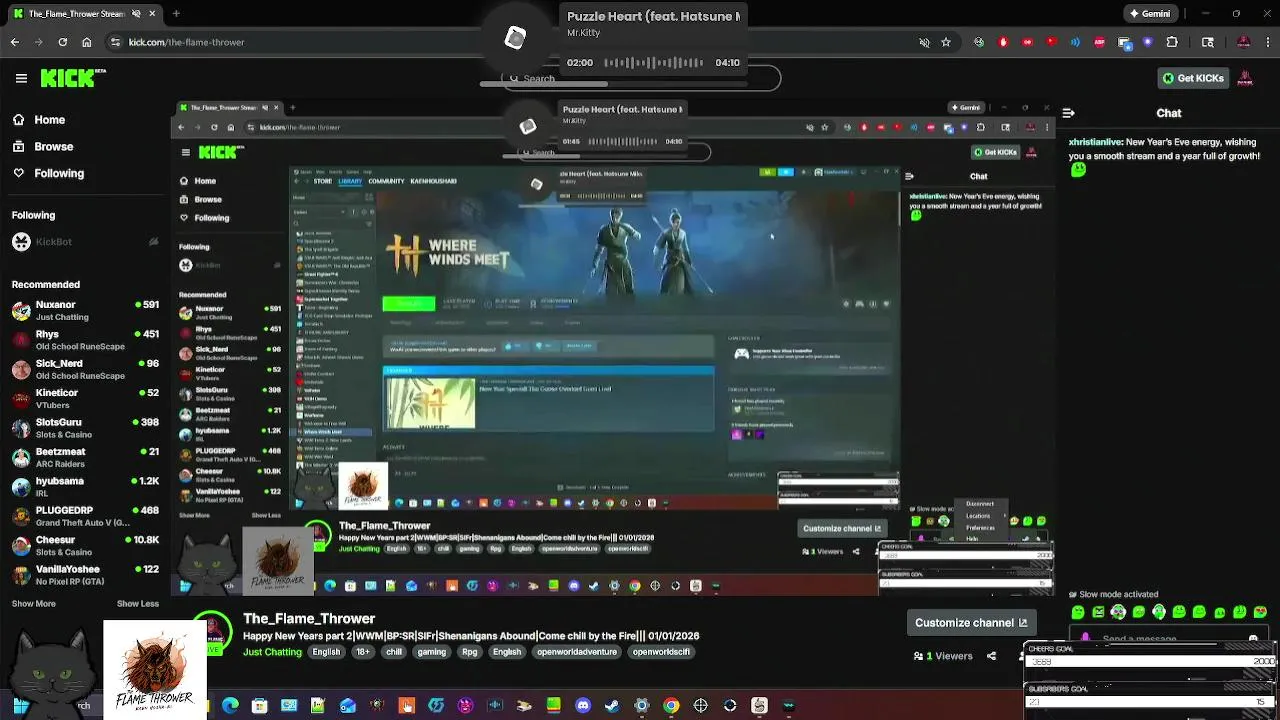Image resolution: width=1280 pixels, height=720 pixels.
Task: Toggle site sound muted icon in address bar
Action: 924,42
